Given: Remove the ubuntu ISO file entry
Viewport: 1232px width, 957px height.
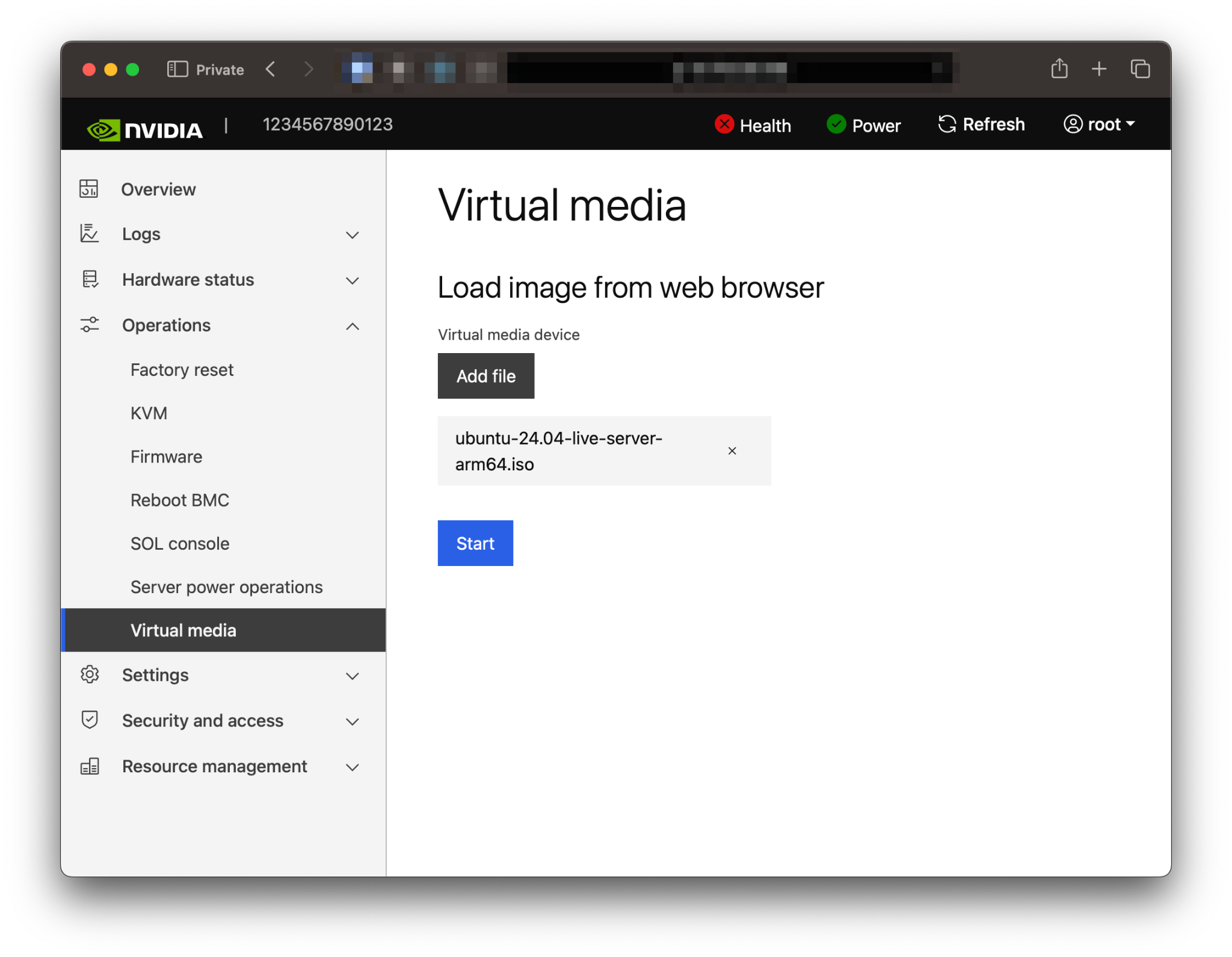Looking at the screenshot, I should (x=732, y=451).
